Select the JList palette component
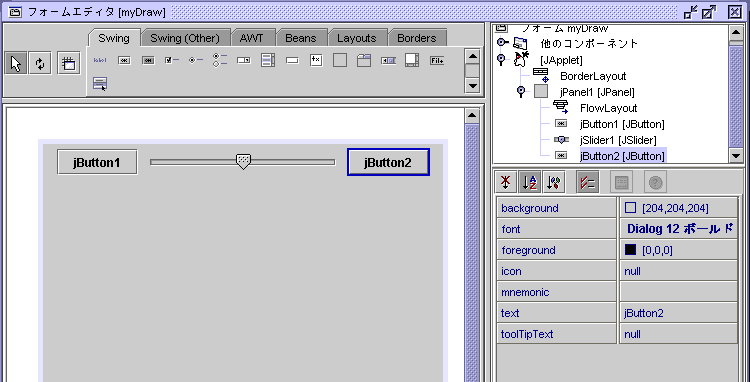 268,60
